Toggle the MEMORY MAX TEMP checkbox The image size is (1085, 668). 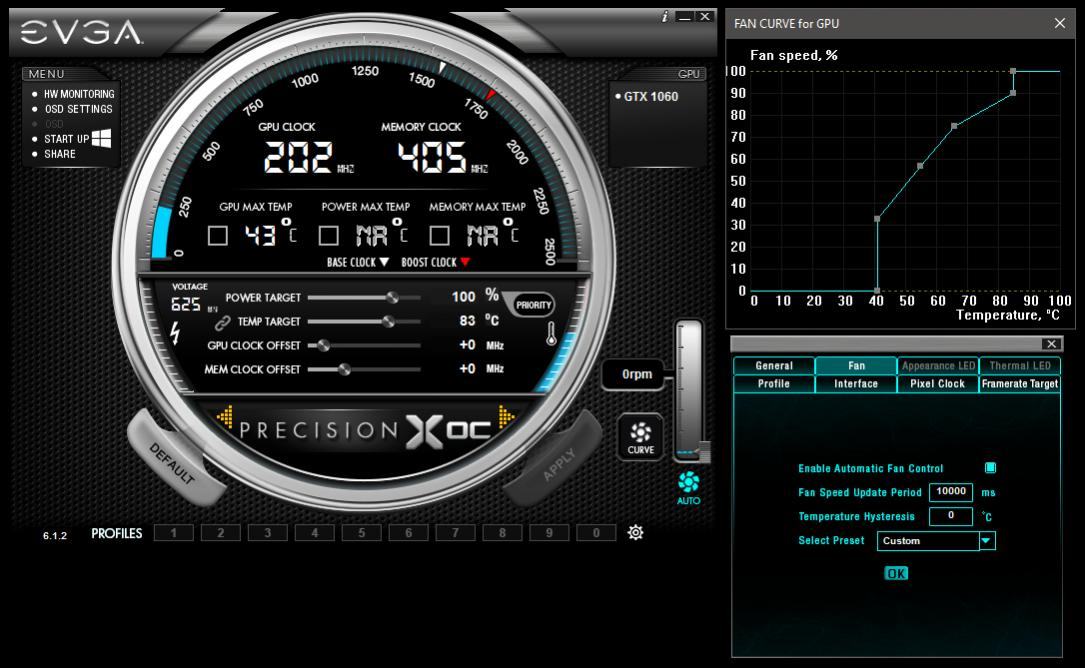pyautogui.click(x=439, y=235)
